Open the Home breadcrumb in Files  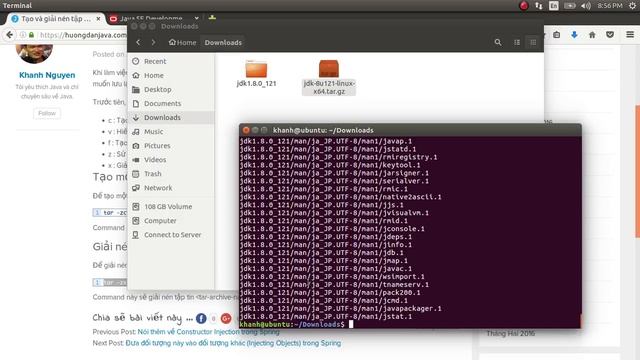182,42
